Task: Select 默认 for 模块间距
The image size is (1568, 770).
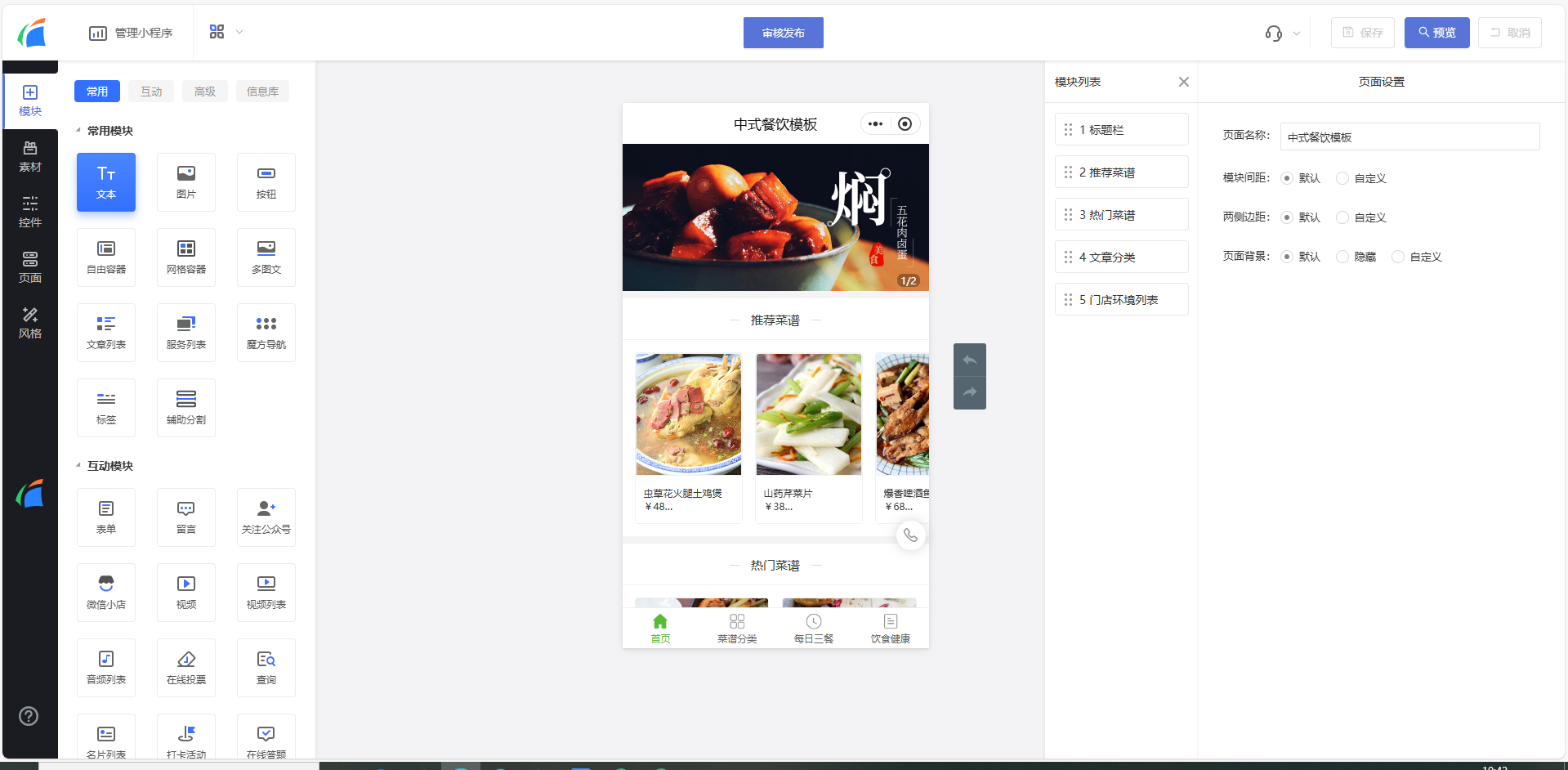Action: (1287, 178)
